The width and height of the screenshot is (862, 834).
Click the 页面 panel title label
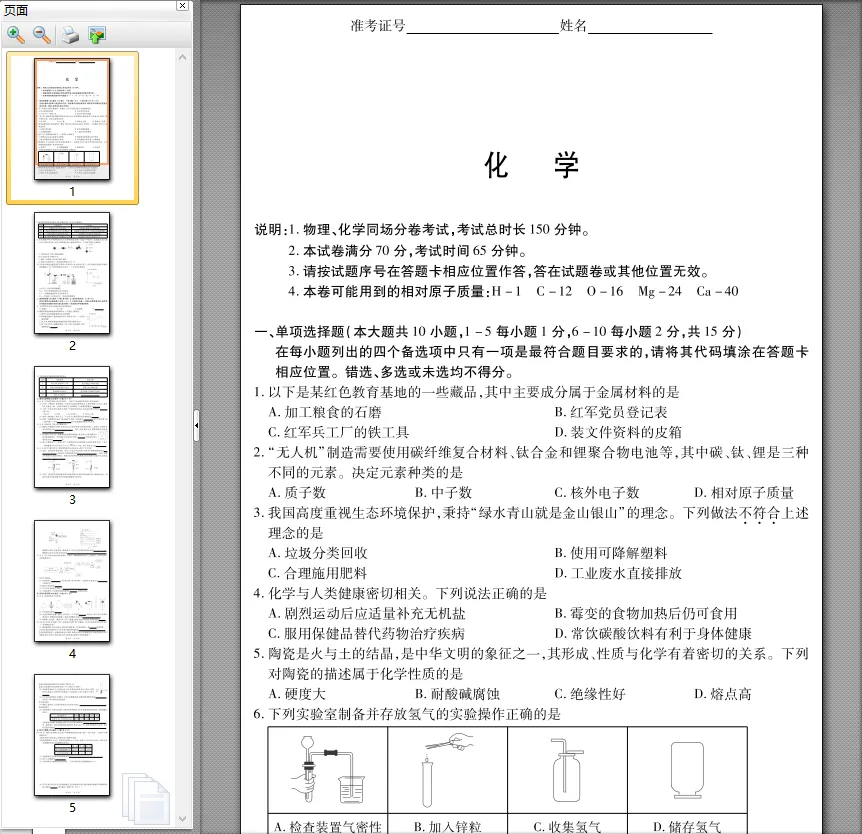[x=14, y=8]
